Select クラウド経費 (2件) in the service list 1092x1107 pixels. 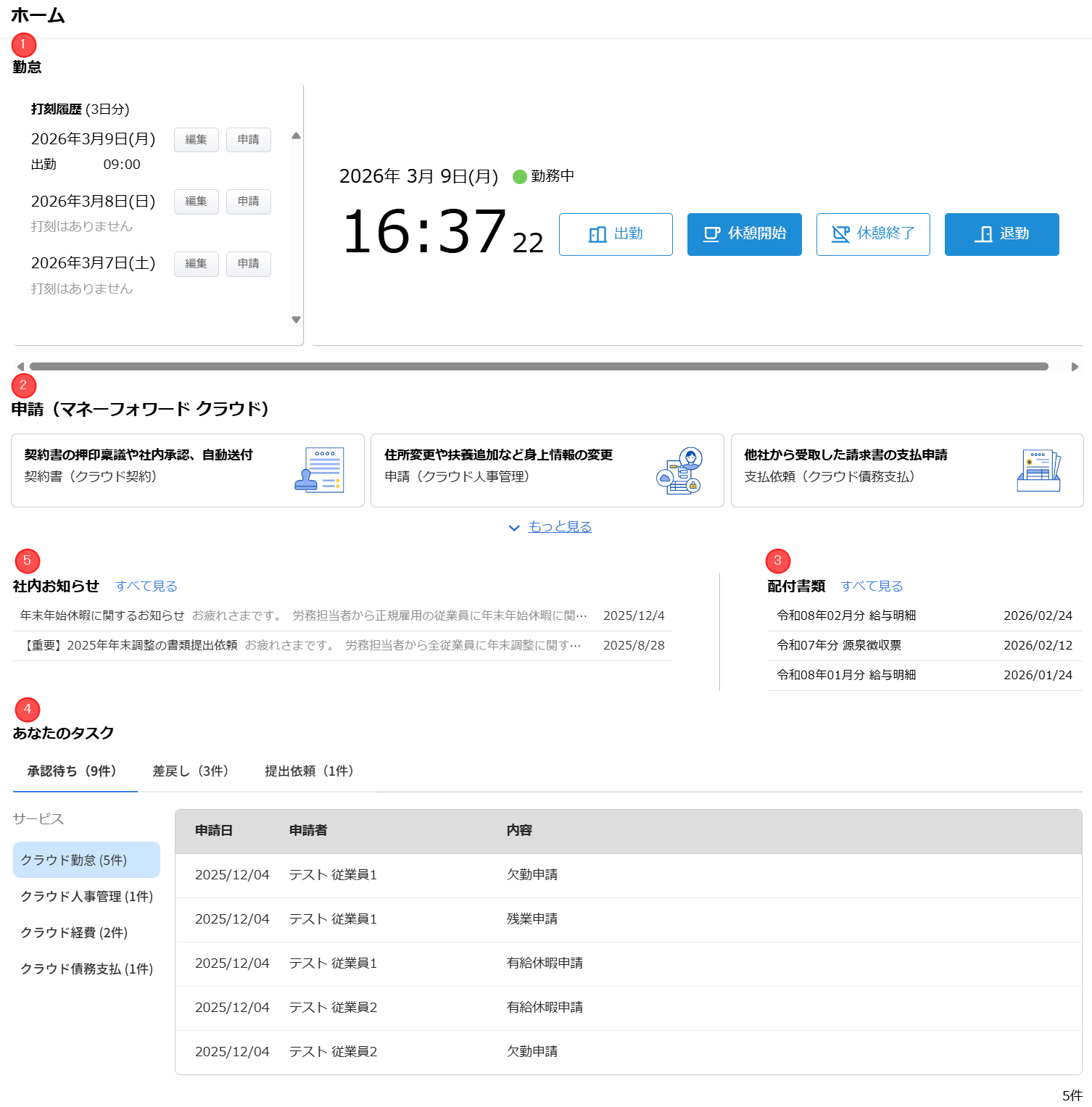(x=74, y=933)
